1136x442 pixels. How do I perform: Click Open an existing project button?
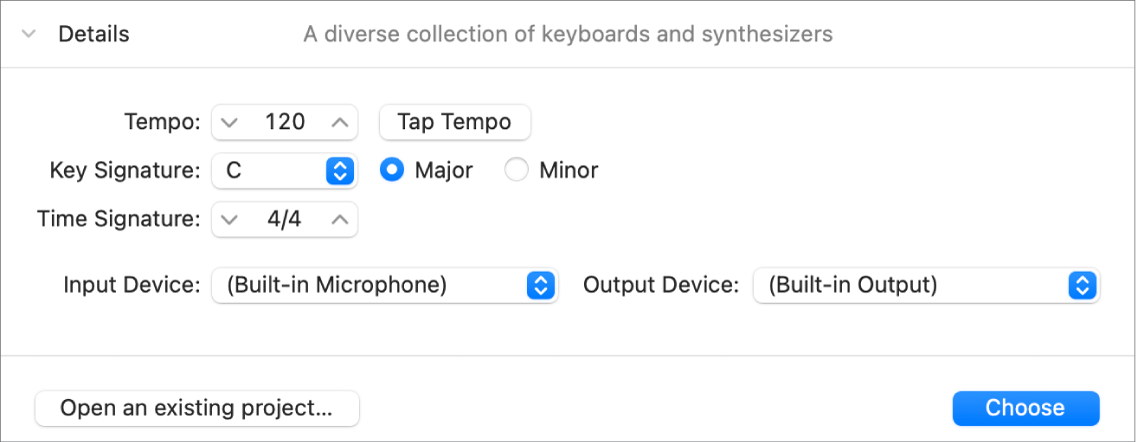196,408
